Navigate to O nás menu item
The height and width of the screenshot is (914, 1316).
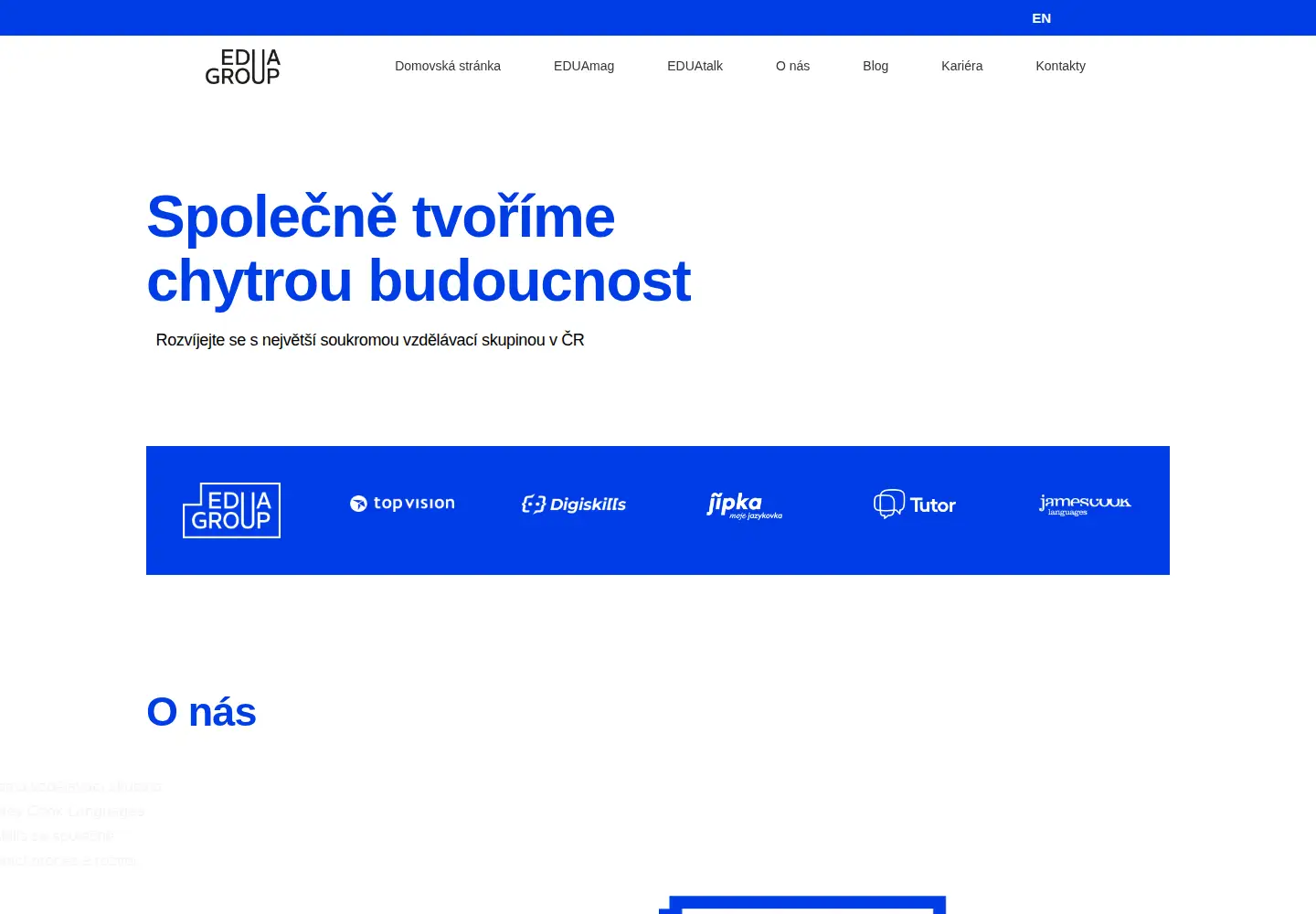792,66
